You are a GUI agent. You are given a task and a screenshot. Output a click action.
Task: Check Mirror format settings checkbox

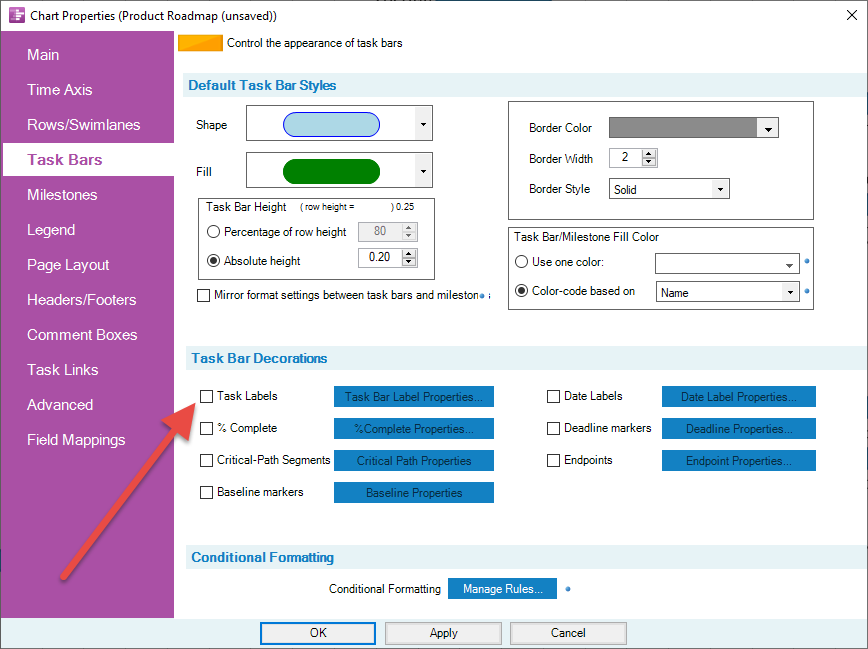[x=204, y=295]
